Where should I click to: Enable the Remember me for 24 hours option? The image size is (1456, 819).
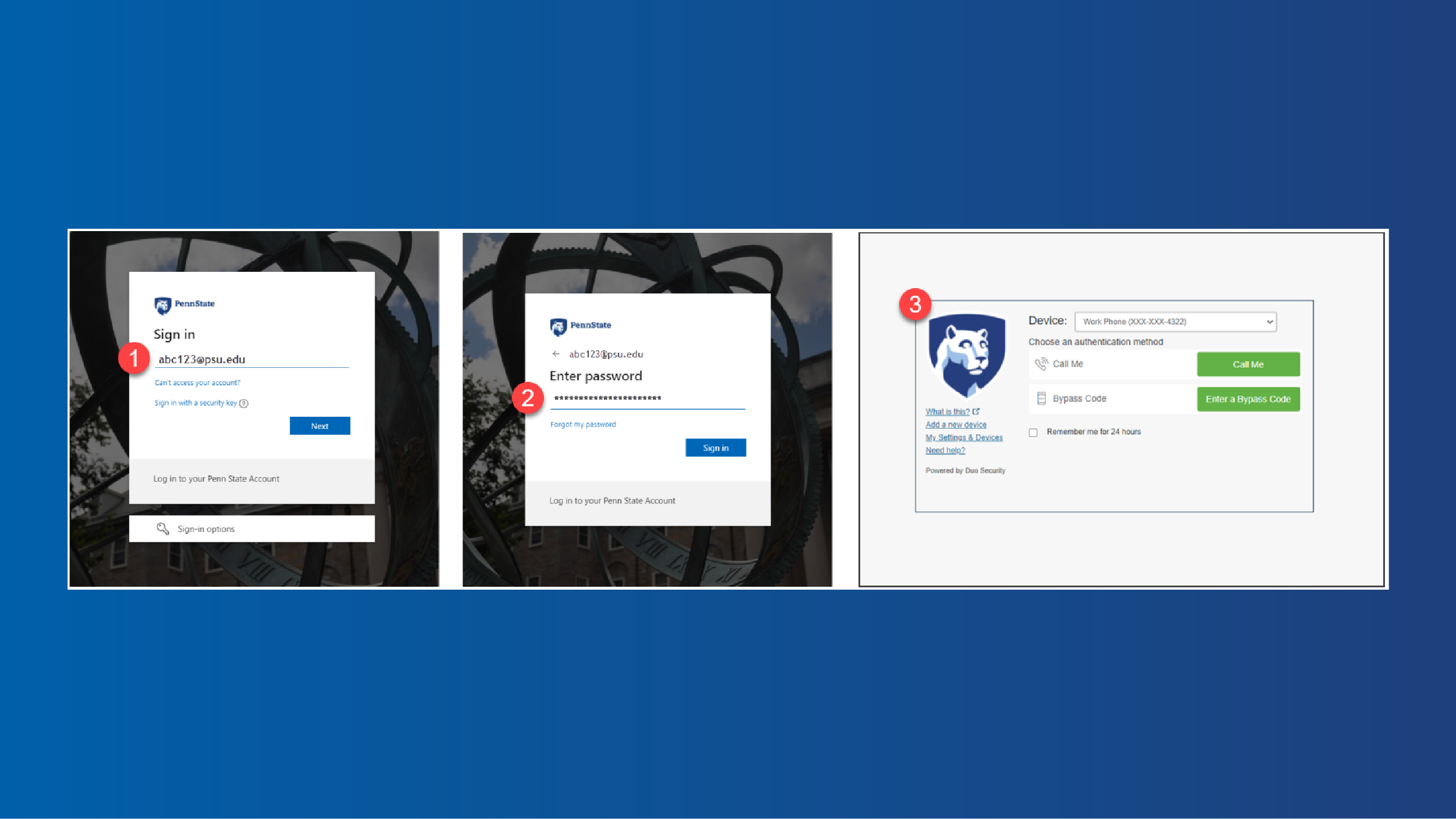click(1034, 431)
